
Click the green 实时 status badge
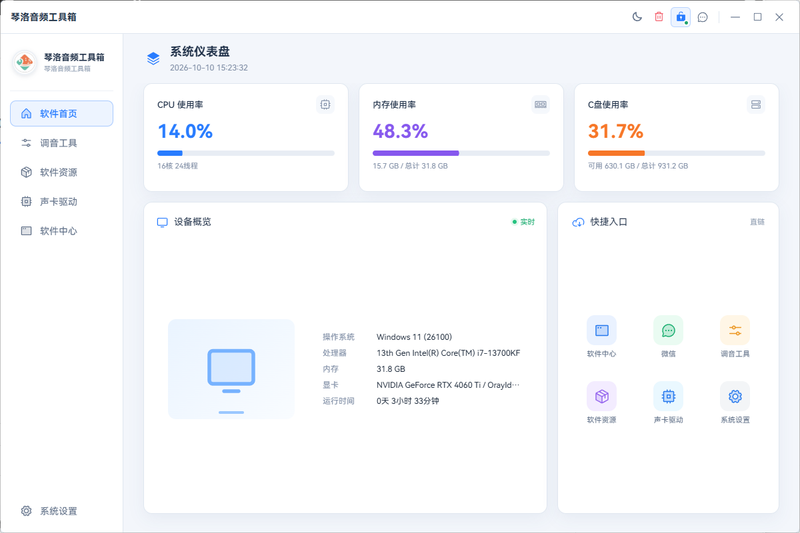pos(523,222)
